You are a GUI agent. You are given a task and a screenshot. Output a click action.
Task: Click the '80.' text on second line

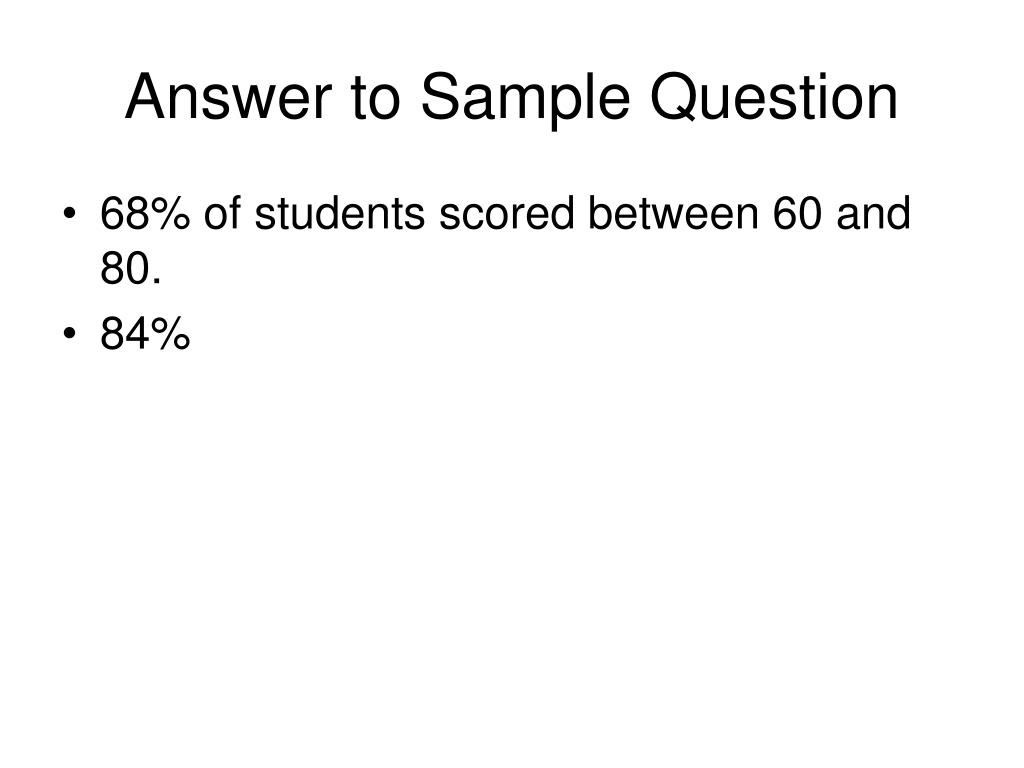(x=131, y=268)
